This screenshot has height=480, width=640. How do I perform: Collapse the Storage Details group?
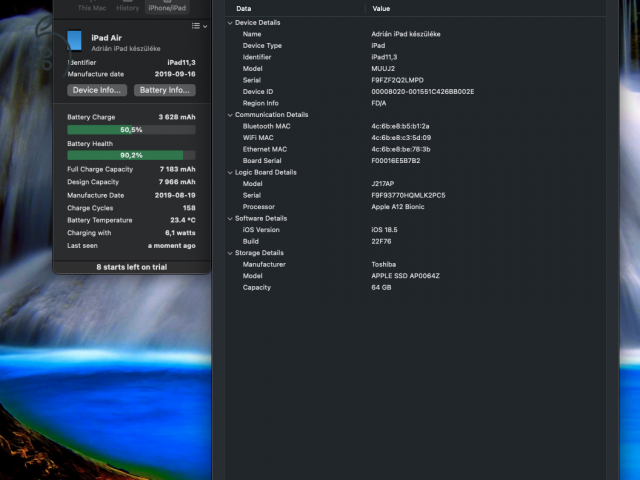tap(230, 253)
